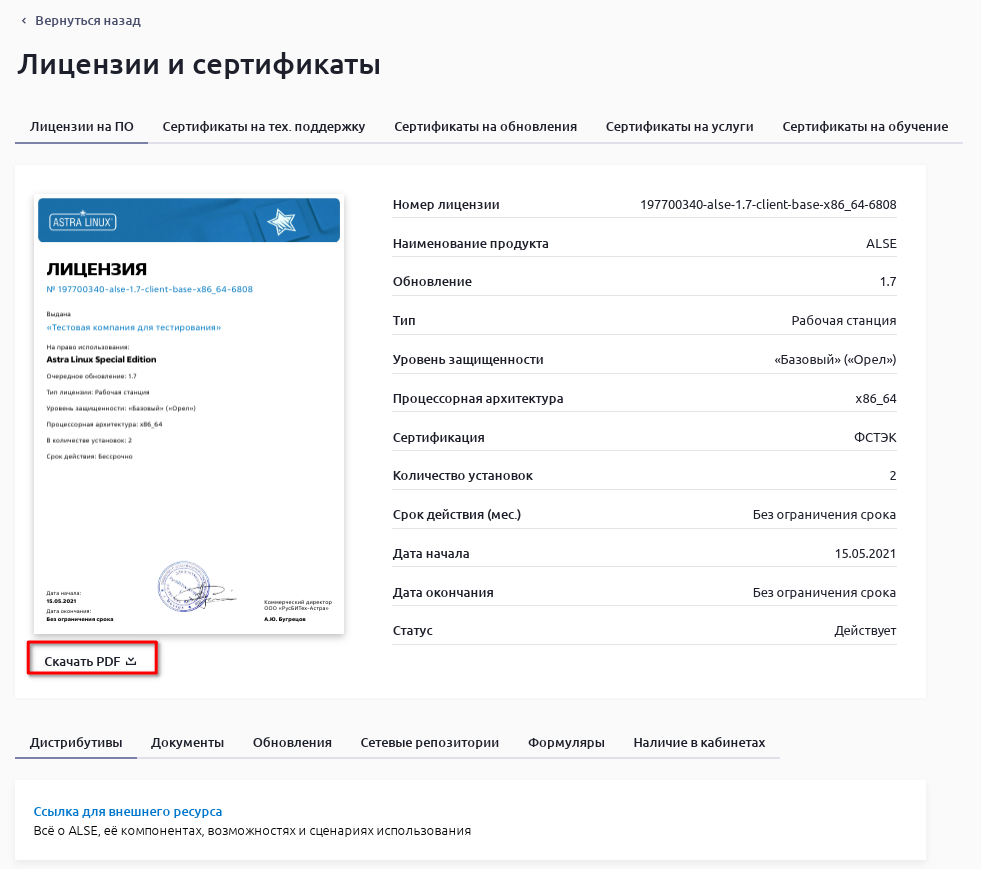Open "Сетевые репозитории" tab
981x869 pixels.
click(x=430, y=743)
